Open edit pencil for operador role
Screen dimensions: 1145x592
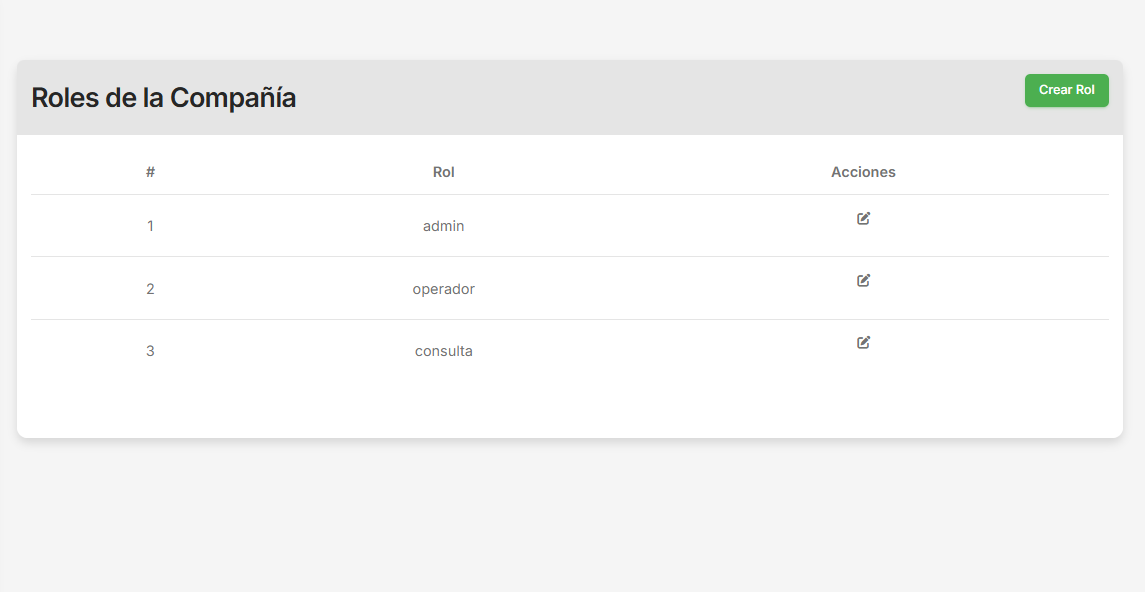click(x=863, y=280)
